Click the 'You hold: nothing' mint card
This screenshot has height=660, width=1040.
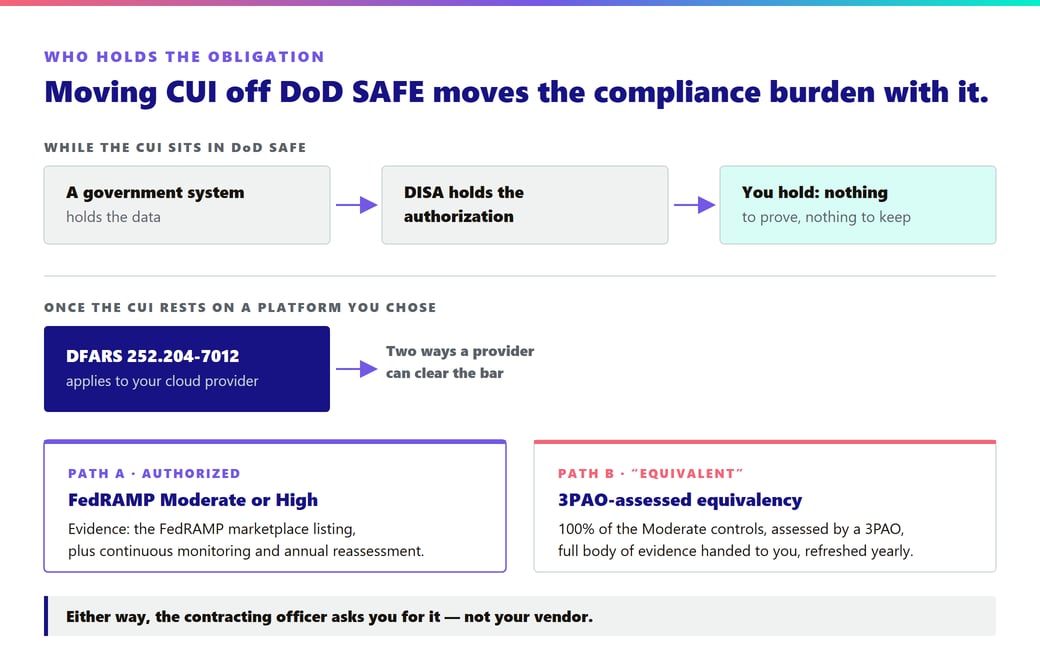[x=858, y=205]
